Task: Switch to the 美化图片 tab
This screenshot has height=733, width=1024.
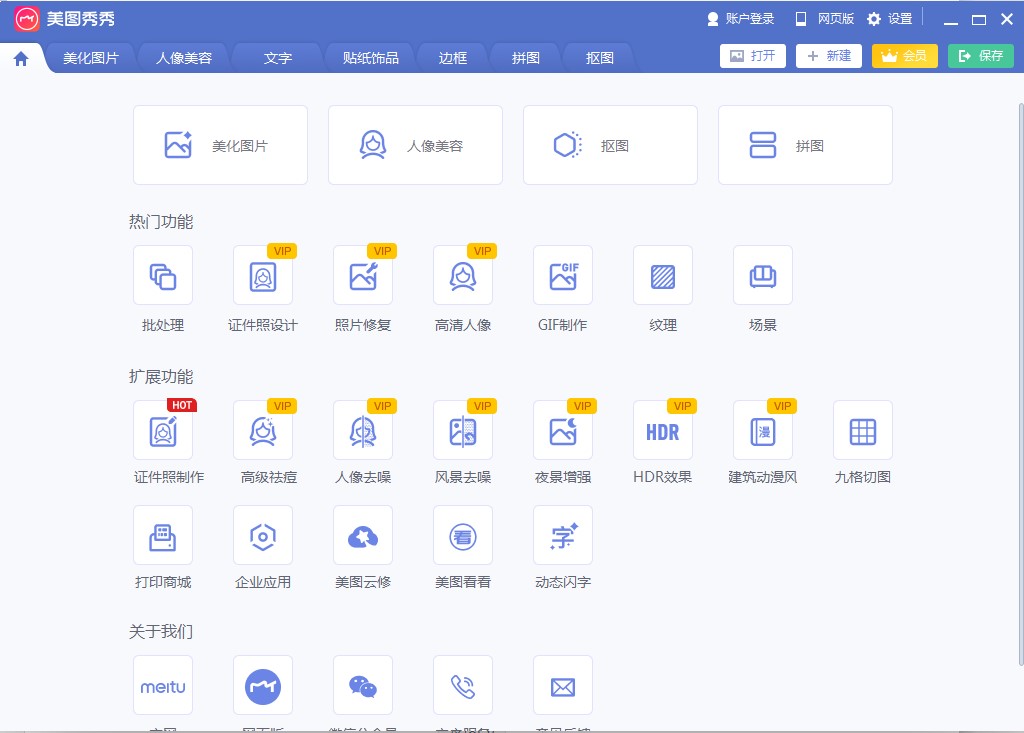Action: (91, 58)
